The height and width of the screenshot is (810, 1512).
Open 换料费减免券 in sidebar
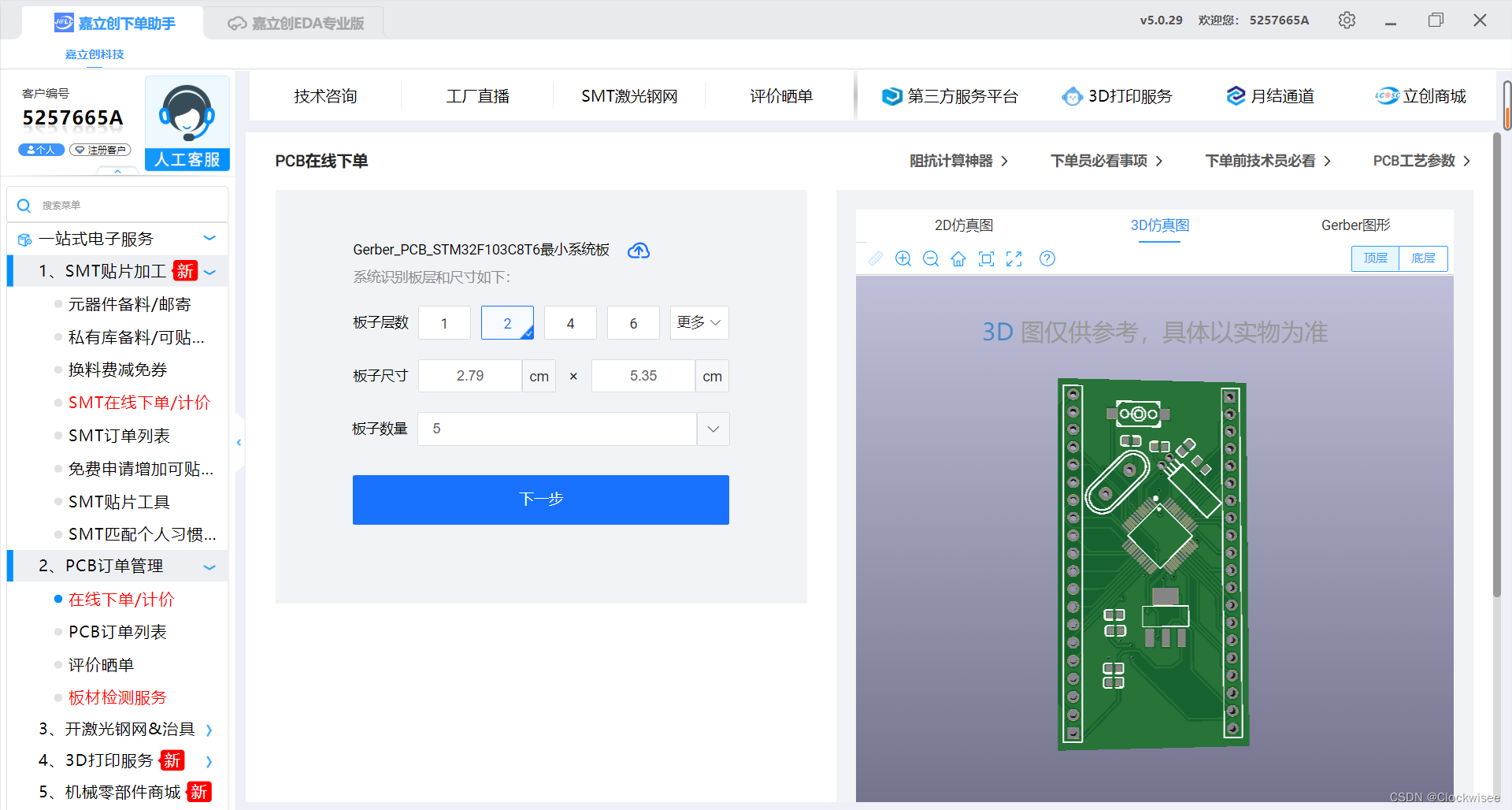[117, 370]
